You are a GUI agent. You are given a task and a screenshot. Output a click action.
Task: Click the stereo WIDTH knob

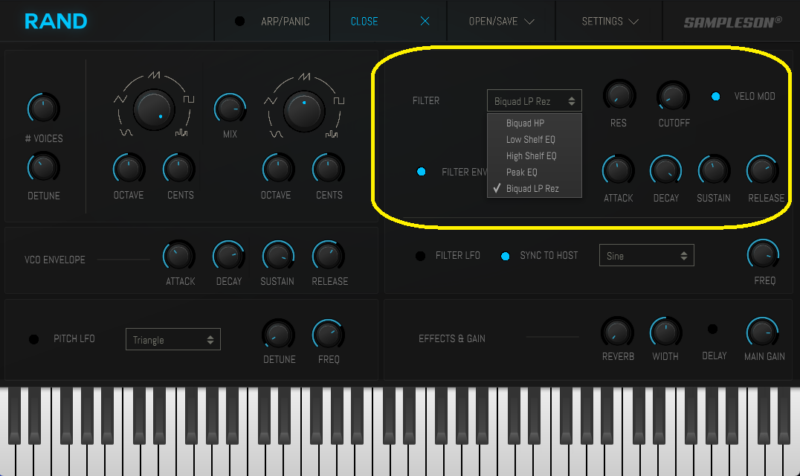(665, 331)
